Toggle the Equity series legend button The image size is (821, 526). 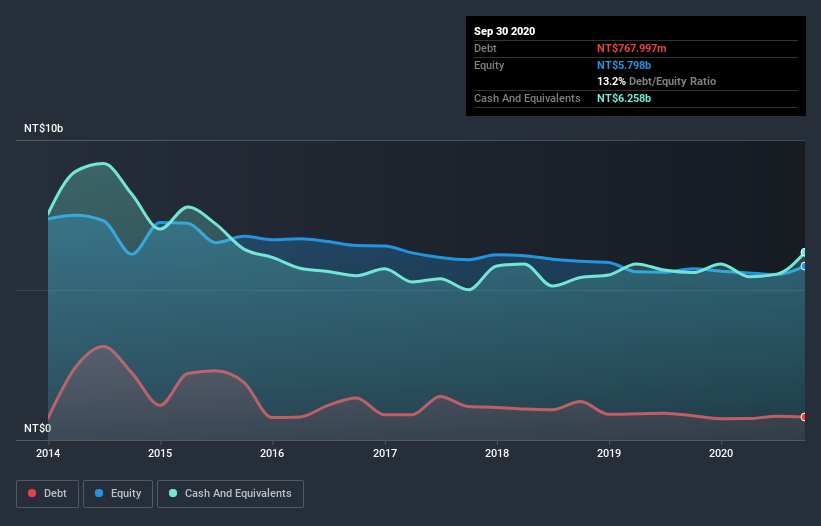118,494
